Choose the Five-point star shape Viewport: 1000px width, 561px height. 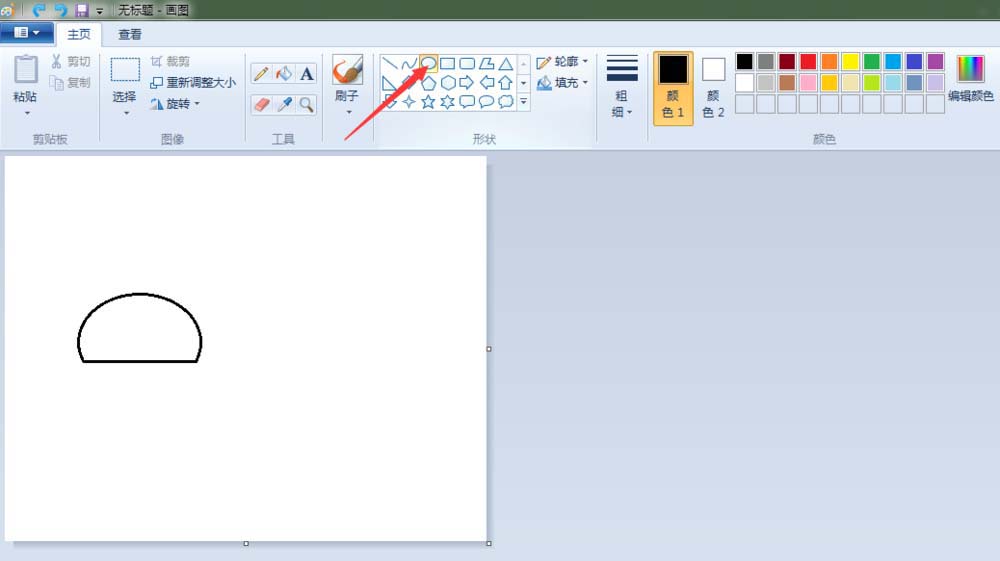tap(429, 102)
